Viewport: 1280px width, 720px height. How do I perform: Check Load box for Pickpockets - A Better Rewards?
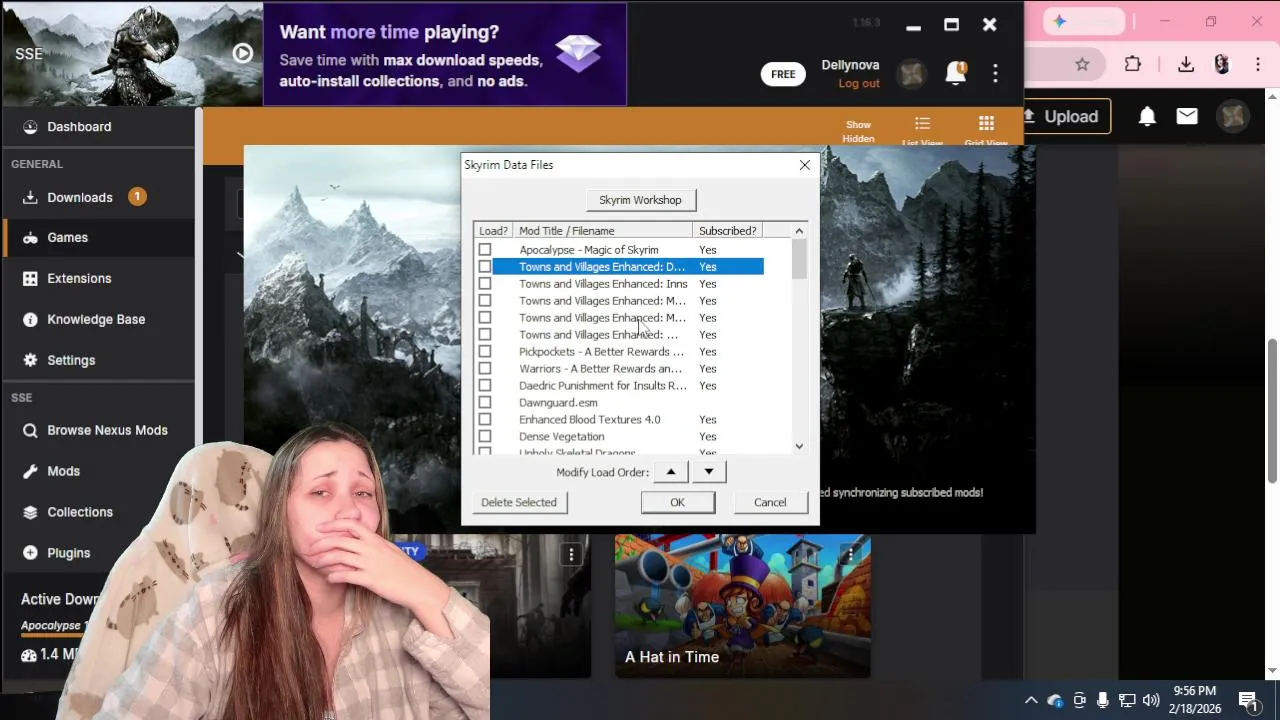485,352
